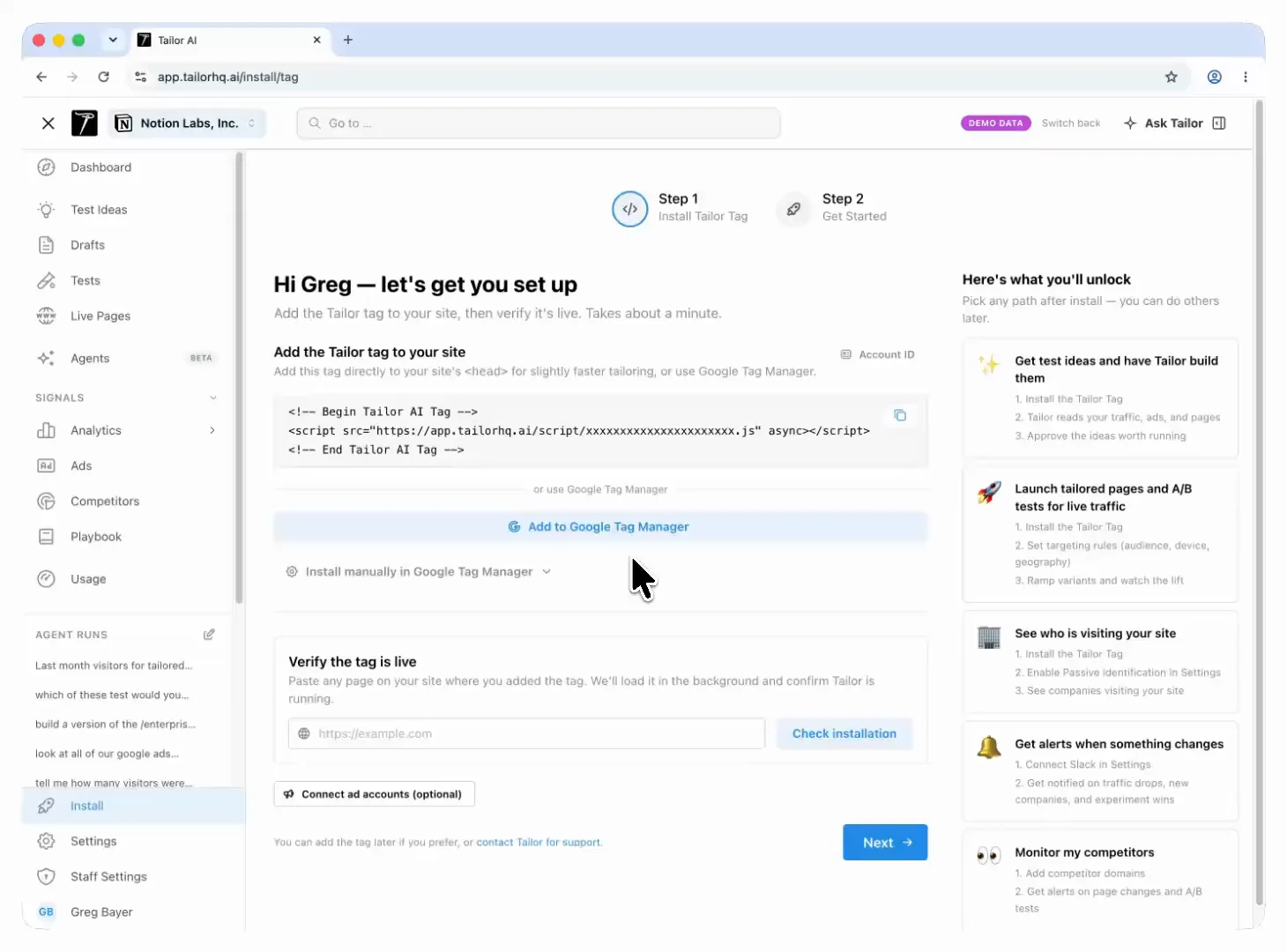Open the browser three-dot menu
This screenshot has height=952, width=1287.
pyautogui.click(x=1246, y=77)
